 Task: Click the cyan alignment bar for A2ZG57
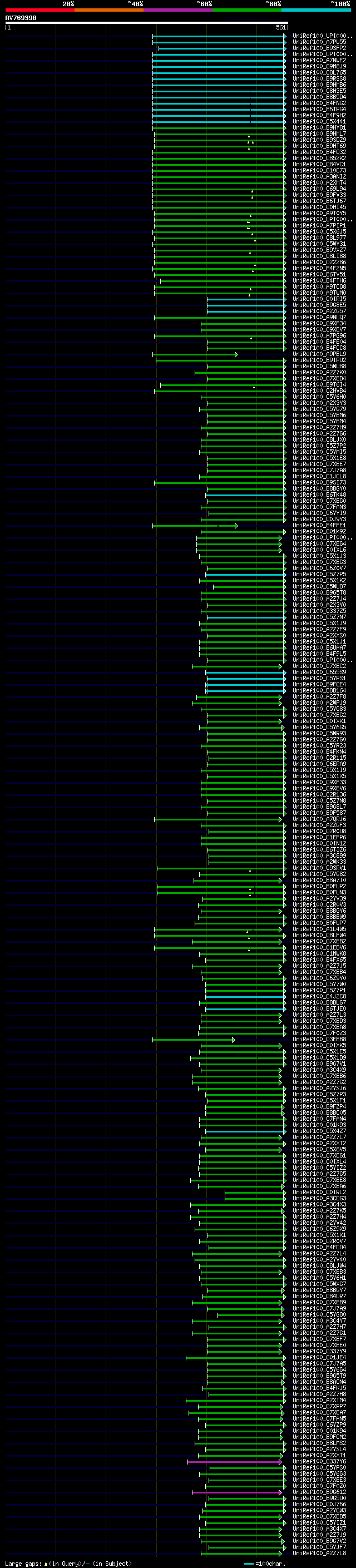(246, 311)
